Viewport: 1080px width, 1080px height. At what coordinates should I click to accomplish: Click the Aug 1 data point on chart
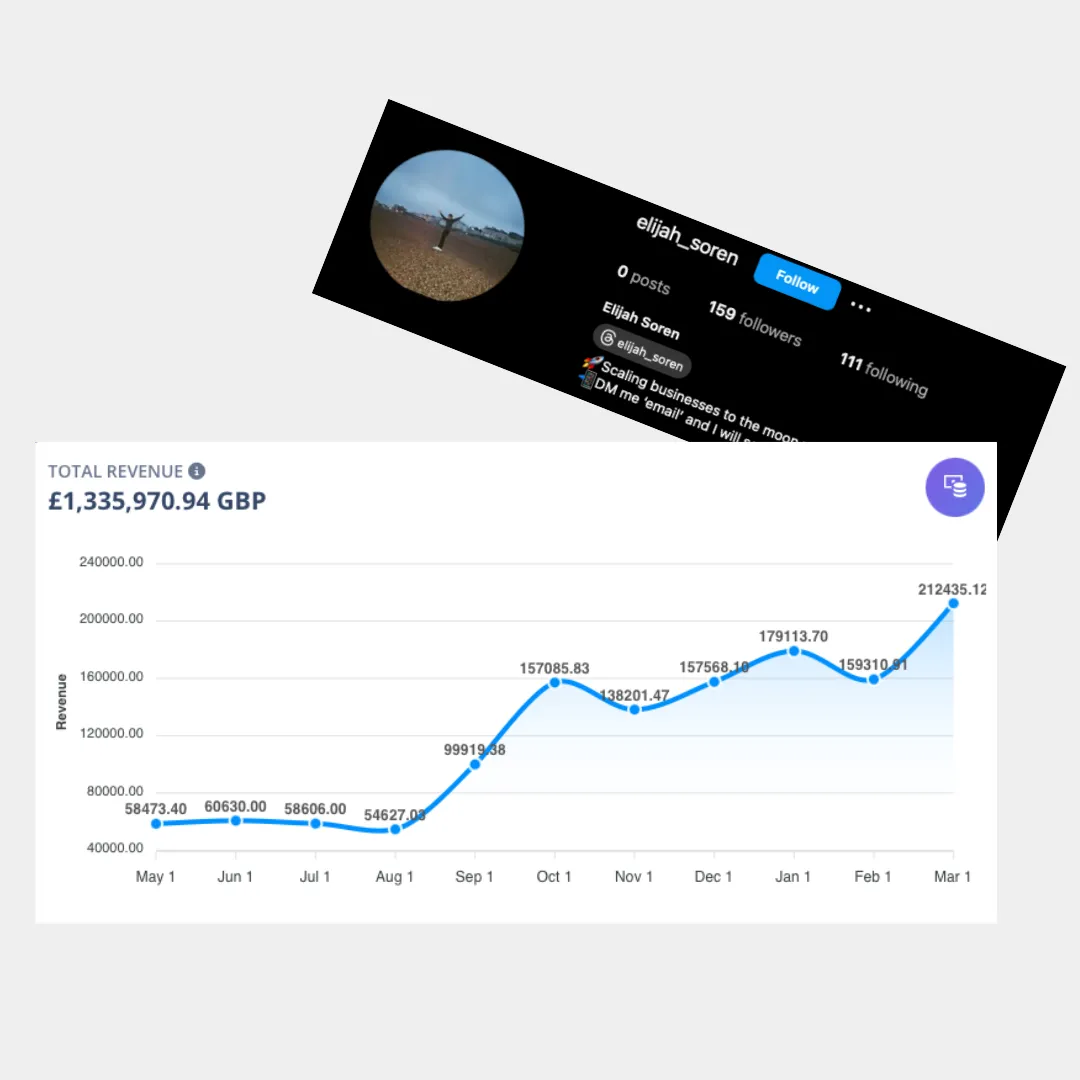click(395, 829)
